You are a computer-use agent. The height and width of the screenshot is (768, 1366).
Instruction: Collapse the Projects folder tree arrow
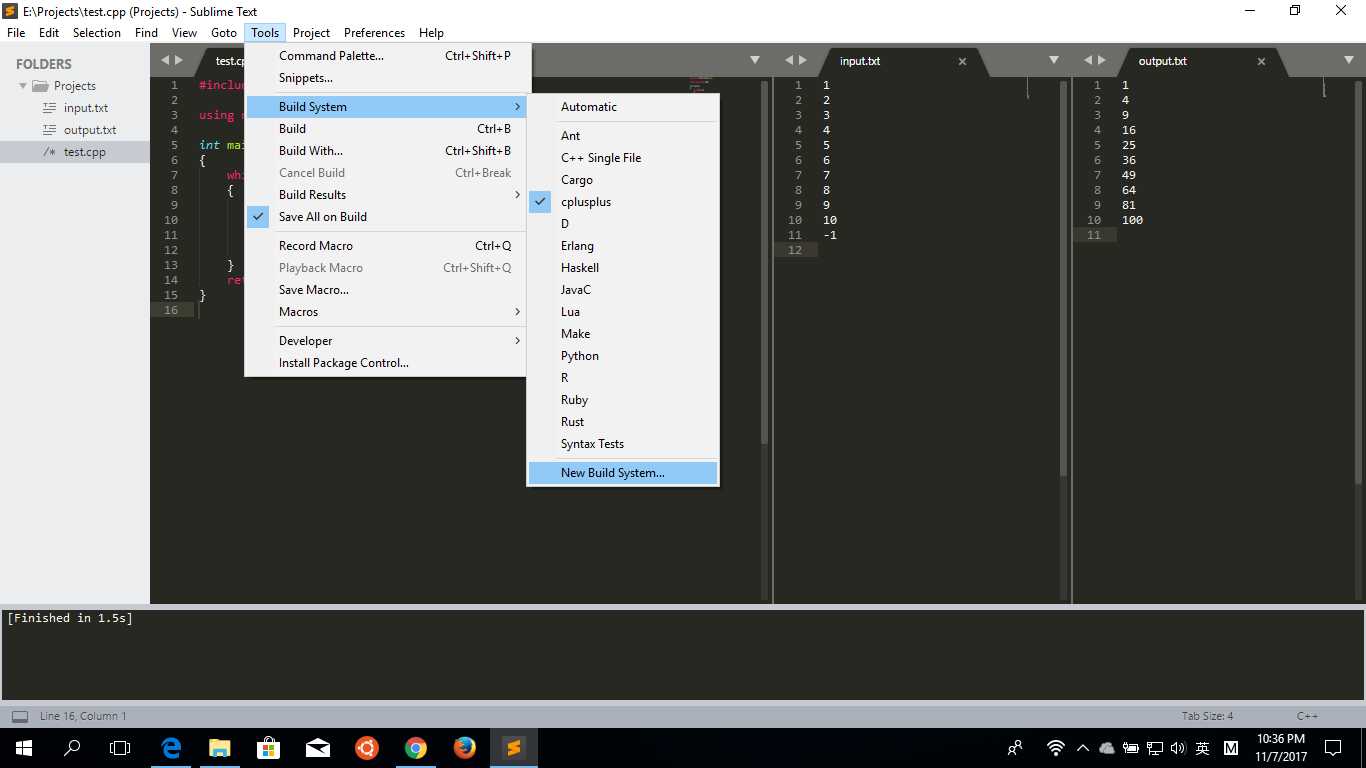click(23, 86)
